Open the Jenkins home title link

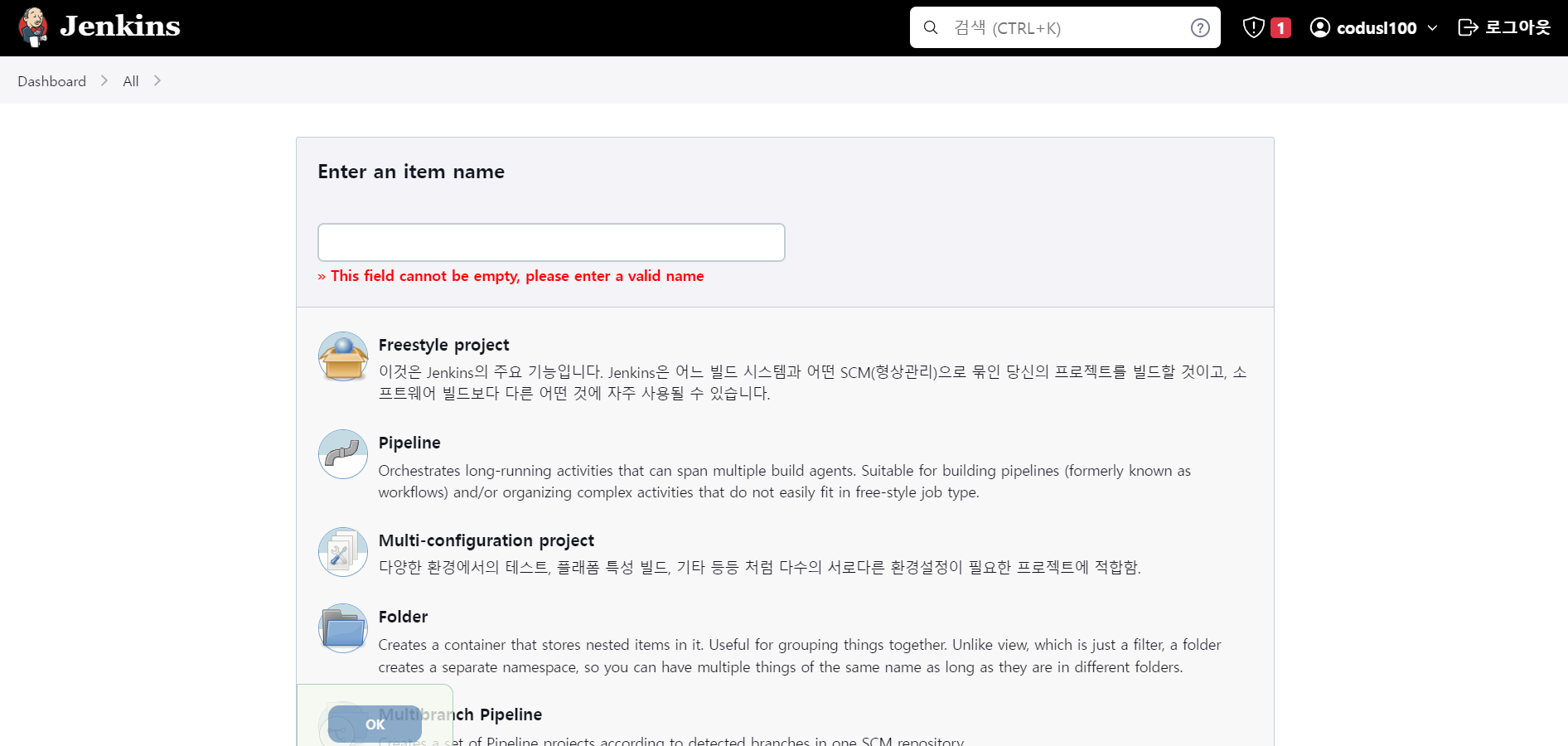tap(120, 27)
